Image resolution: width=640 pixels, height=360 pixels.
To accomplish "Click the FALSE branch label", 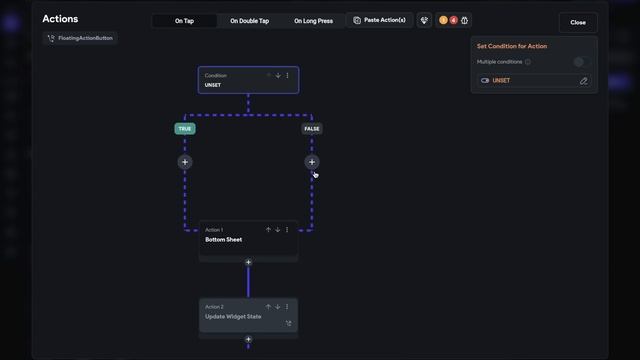I will click(312, 129).
